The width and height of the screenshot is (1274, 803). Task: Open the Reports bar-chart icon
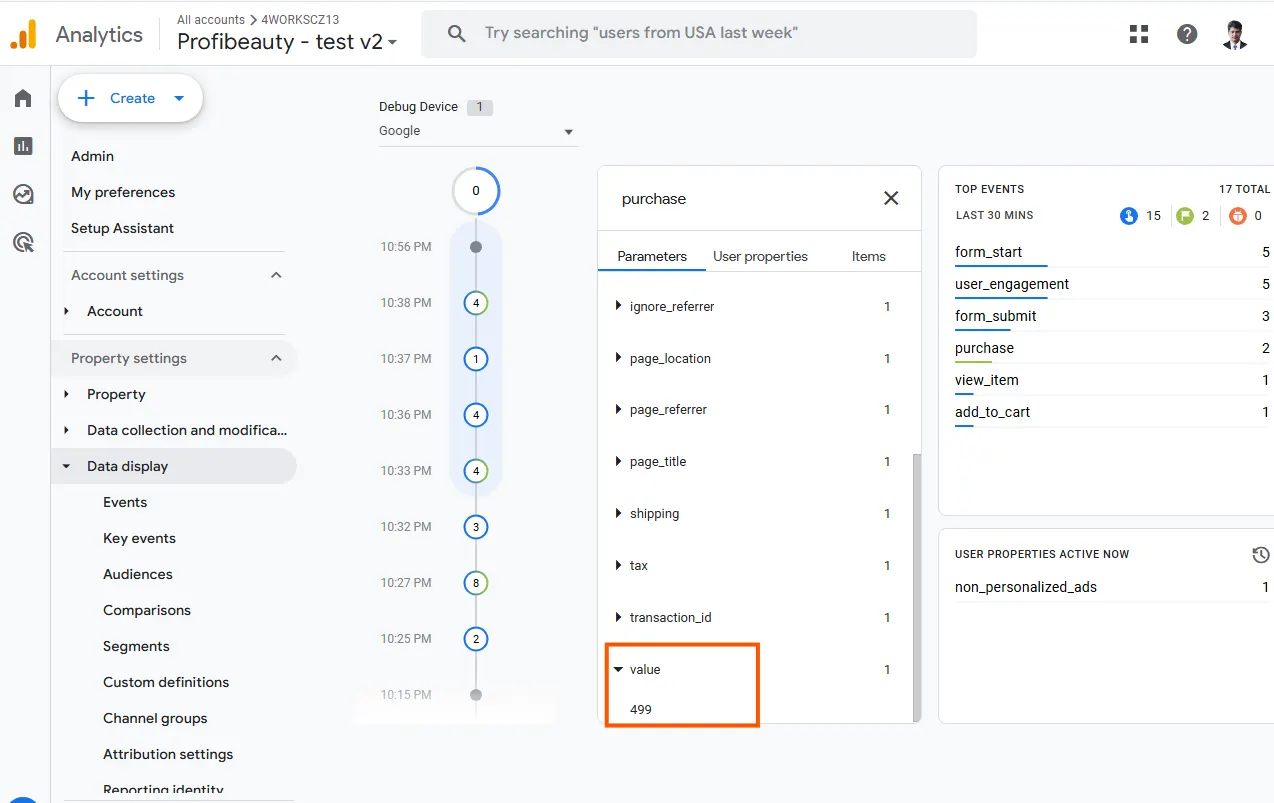click(x=23, y=146)
